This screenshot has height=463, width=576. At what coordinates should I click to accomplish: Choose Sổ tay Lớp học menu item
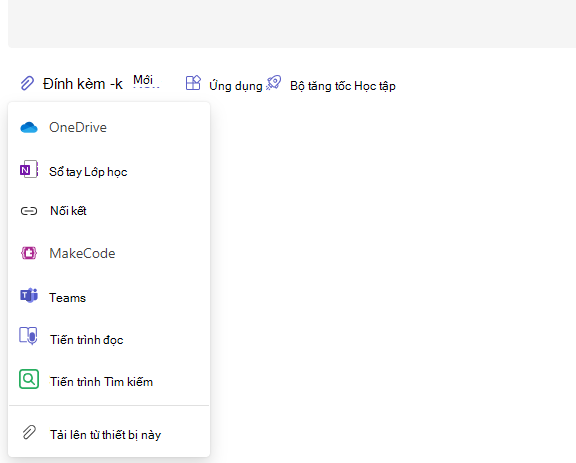click(109, 171)
